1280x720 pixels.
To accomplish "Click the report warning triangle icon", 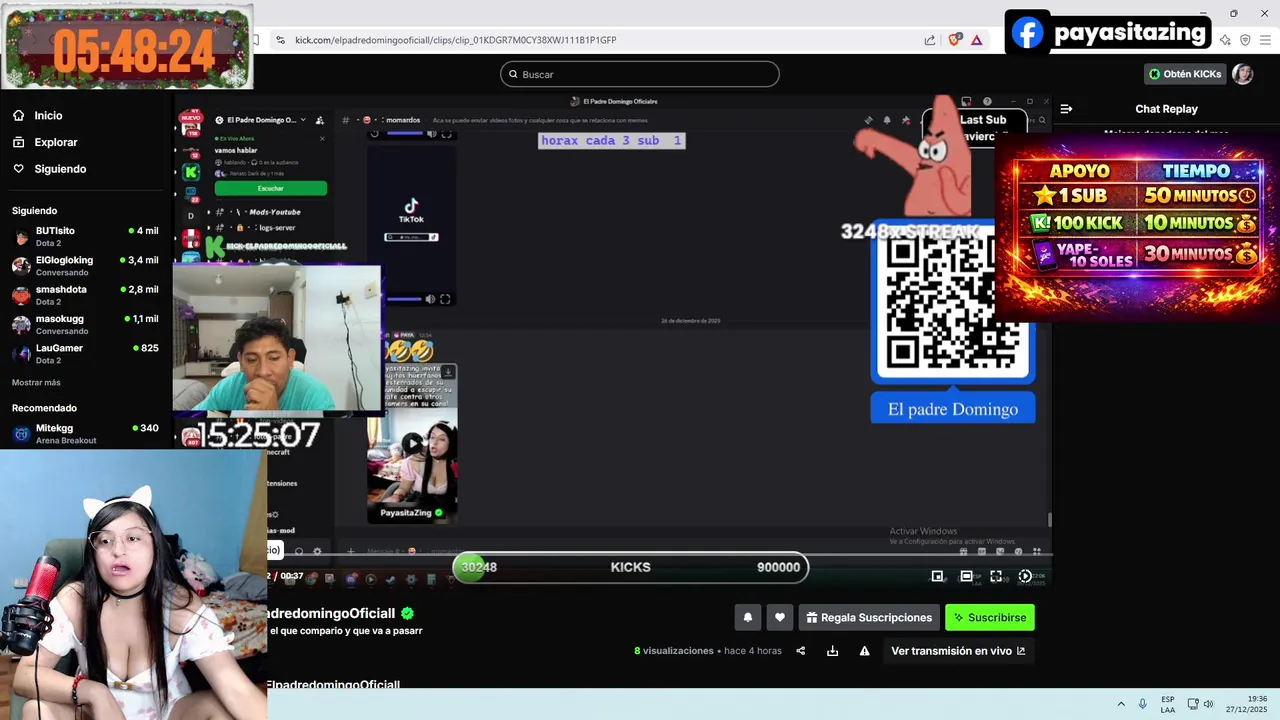I will (x=864, y=651).
